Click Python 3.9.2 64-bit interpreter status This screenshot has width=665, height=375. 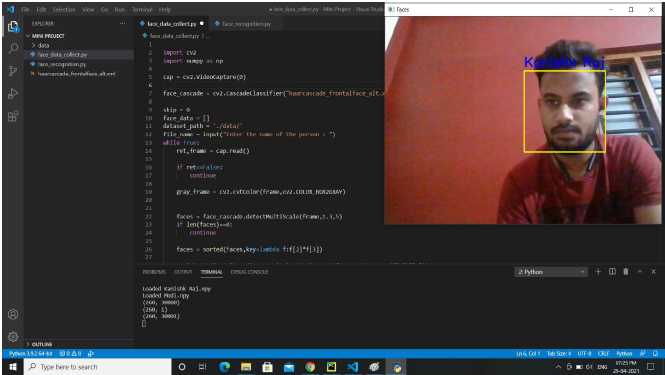pyautogui.click(x=31, y=353)
